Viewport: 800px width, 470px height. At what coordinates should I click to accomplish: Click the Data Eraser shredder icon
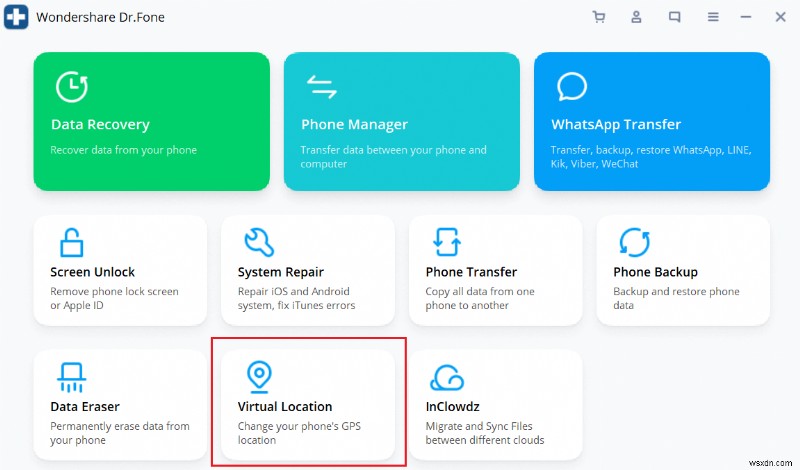click(71, 377)
